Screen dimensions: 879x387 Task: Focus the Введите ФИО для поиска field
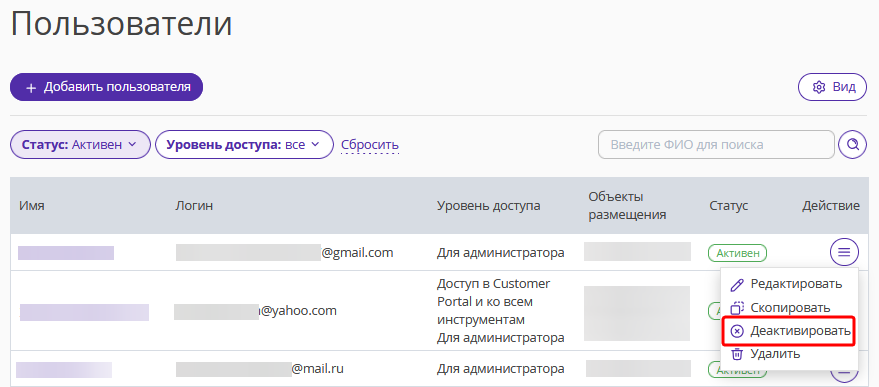coord(716,145)
